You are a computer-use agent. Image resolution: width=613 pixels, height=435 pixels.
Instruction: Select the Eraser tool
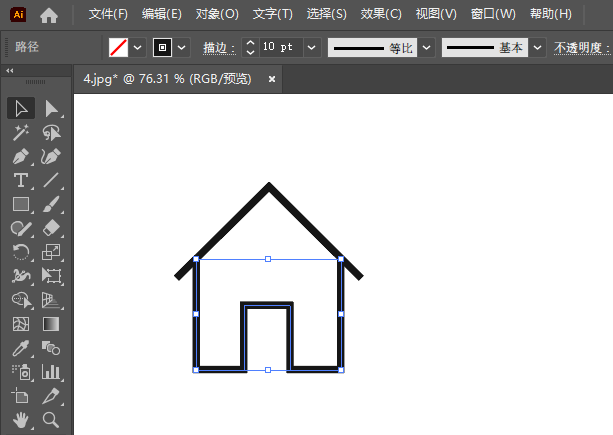pos(51,228)
